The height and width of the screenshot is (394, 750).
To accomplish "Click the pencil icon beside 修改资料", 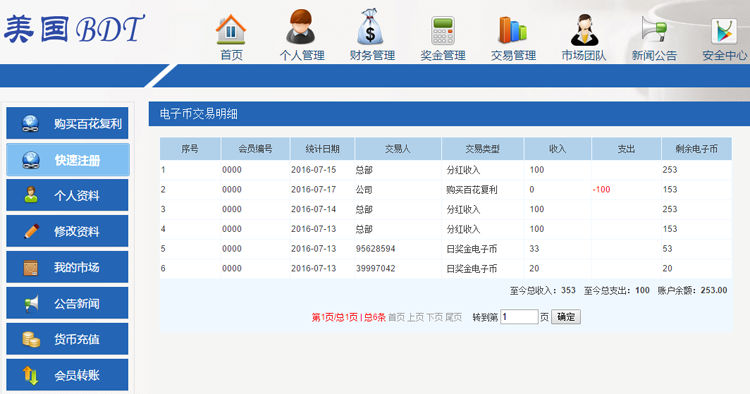I will point(32,231).
